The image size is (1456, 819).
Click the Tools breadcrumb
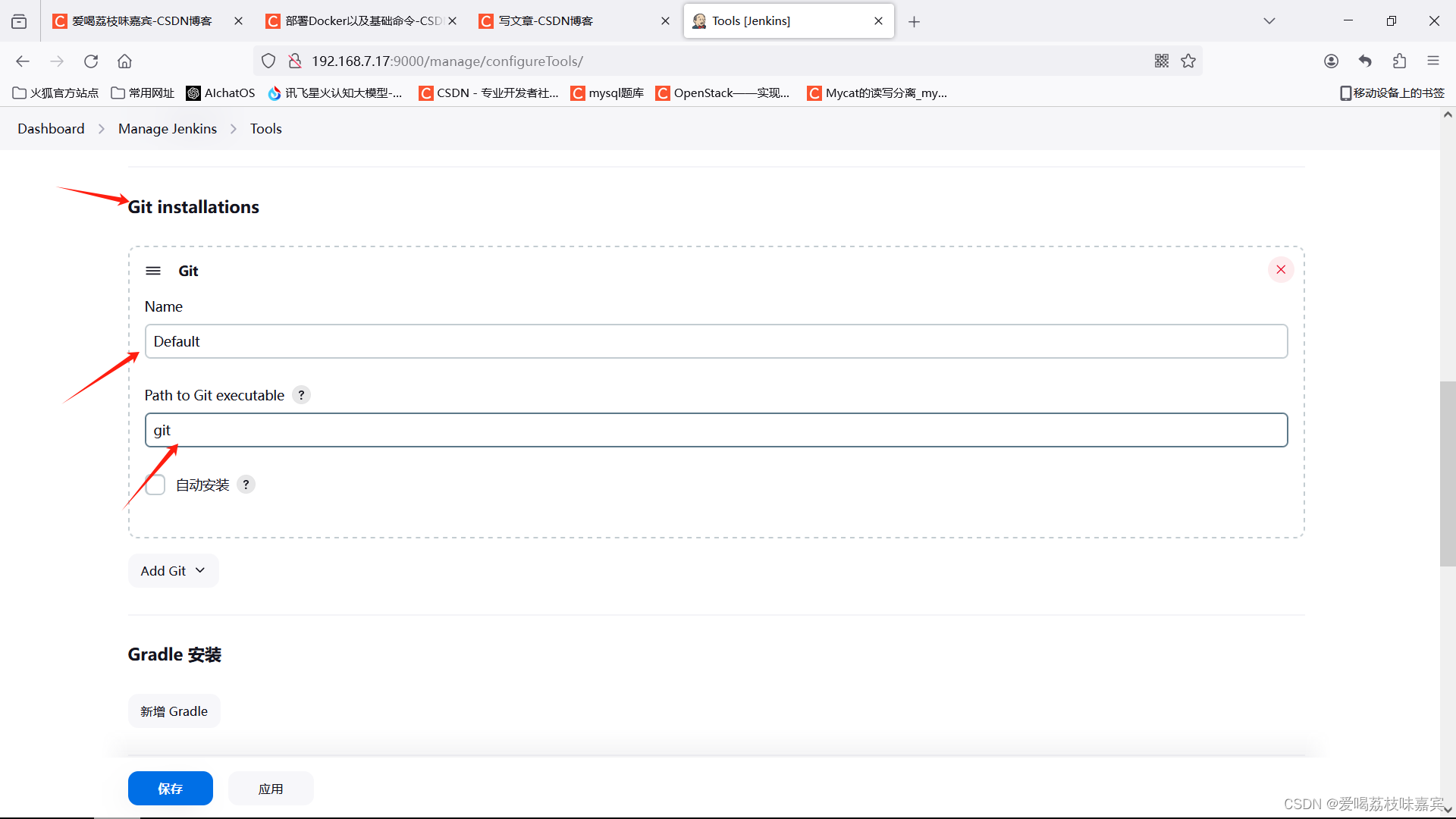click(x=266, y=129)
